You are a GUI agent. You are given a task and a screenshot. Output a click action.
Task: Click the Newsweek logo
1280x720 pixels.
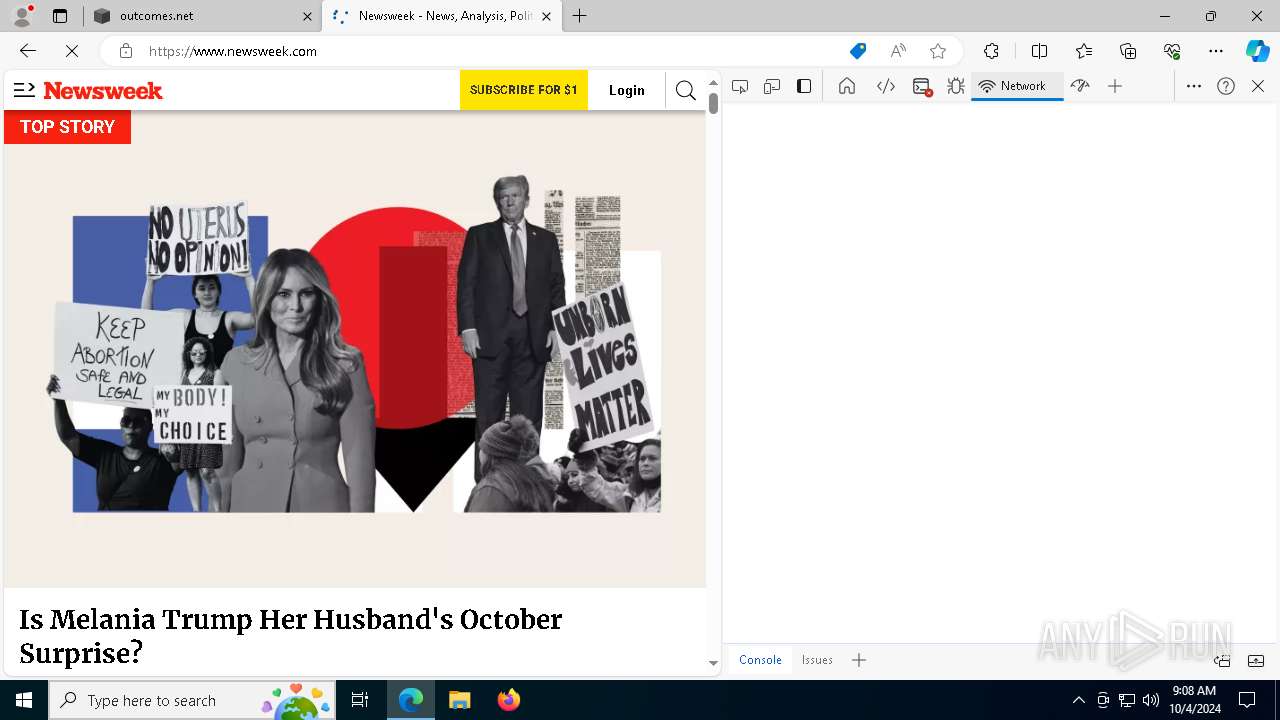[x=103, y=90]
